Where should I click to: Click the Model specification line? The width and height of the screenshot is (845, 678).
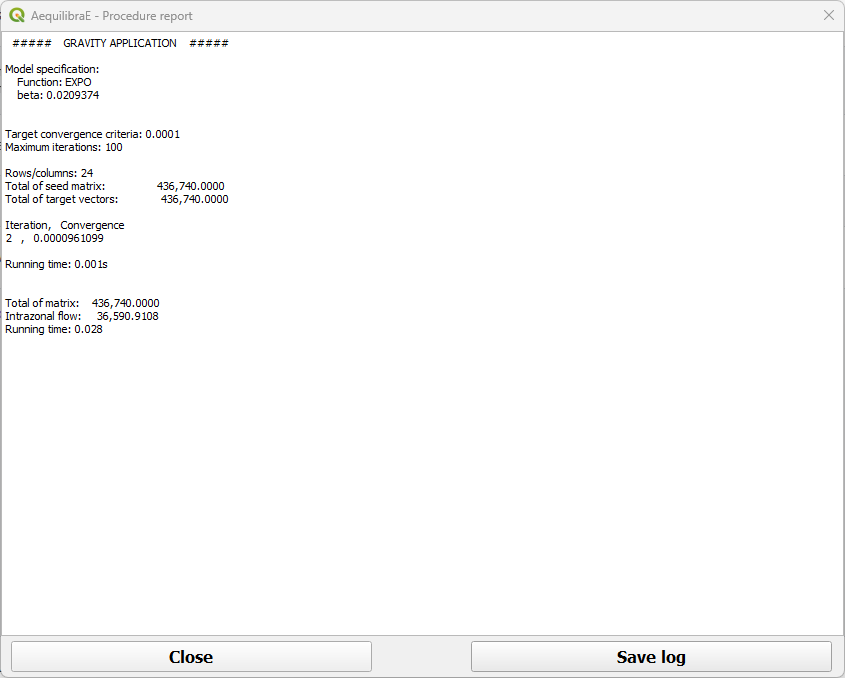coord(52,70)
